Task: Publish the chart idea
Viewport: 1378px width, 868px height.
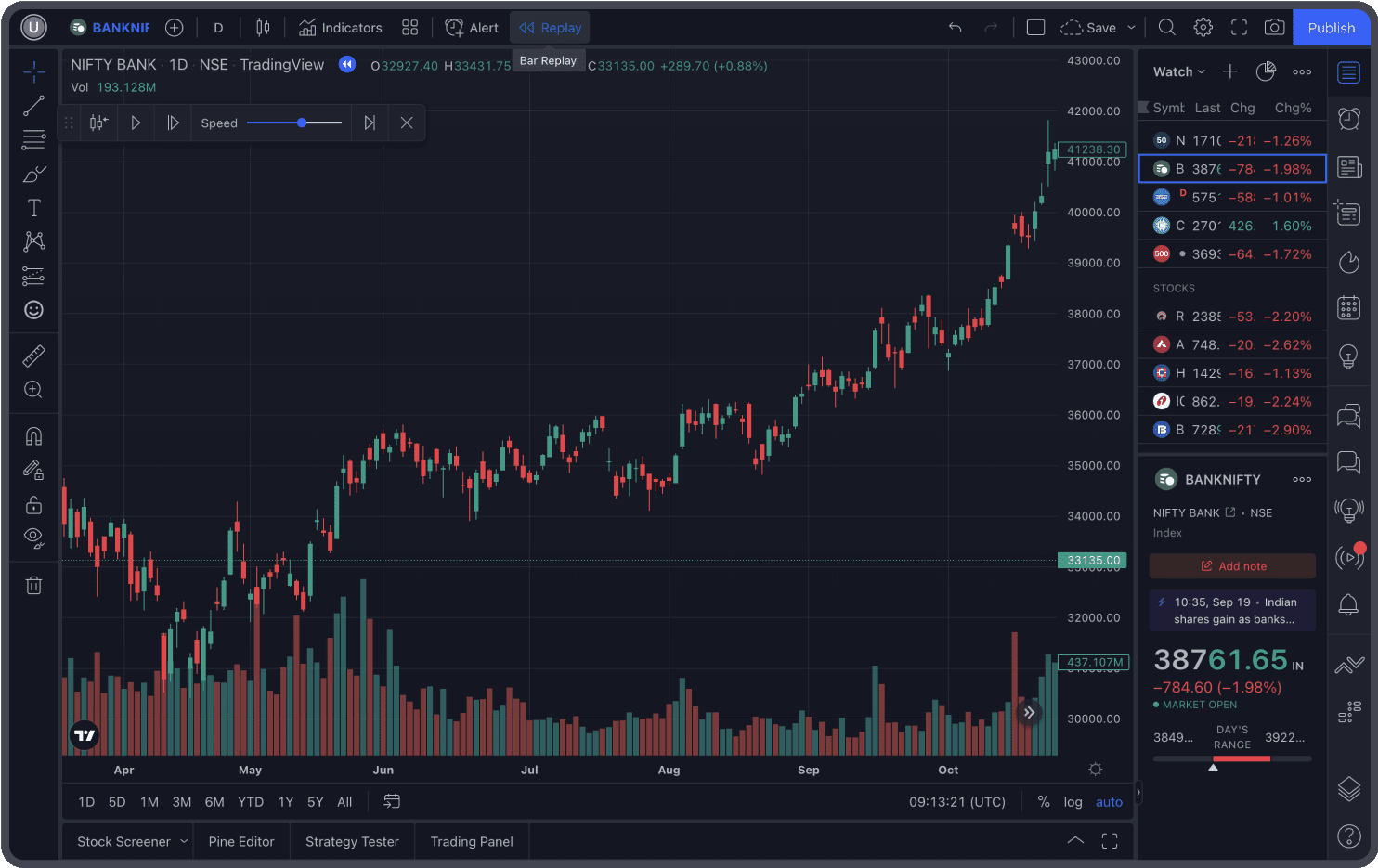Action: (x=1331, y=28)
